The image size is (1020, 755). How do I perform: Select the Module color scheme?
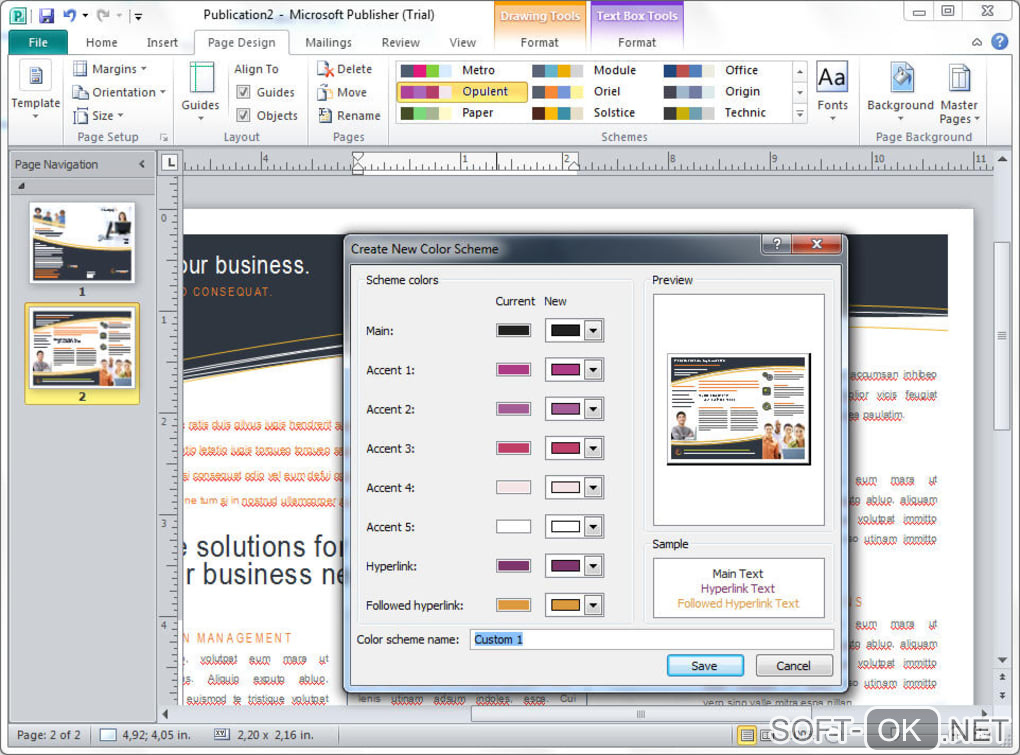point(593,70)
